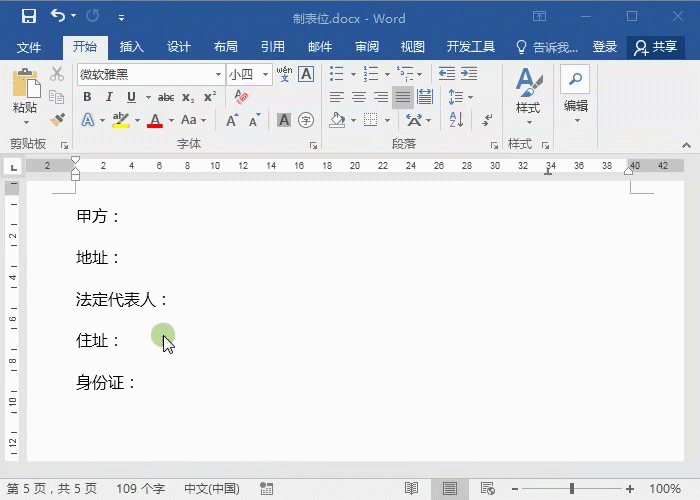Click the Format Painter brush icon

(x=57, y=119)
